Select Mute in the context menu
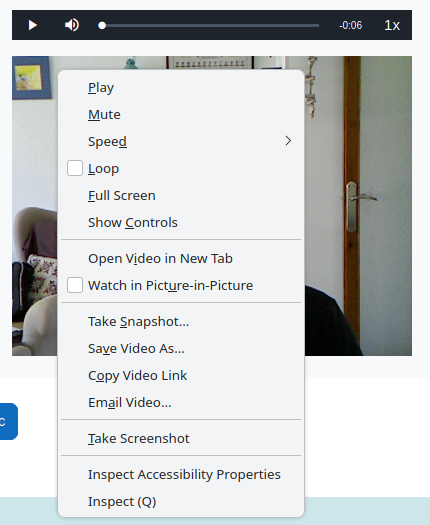This screenshot has height=525, width=430. pos(181,115)
